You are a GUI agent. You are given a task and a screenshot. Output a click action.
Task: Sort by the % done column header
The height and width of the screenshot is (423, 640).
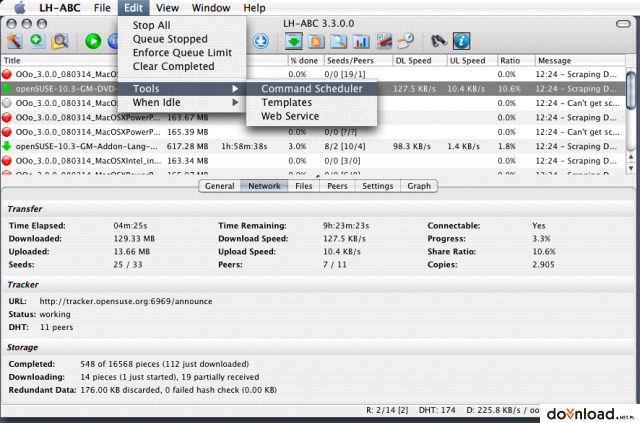(x=306, y=60)
